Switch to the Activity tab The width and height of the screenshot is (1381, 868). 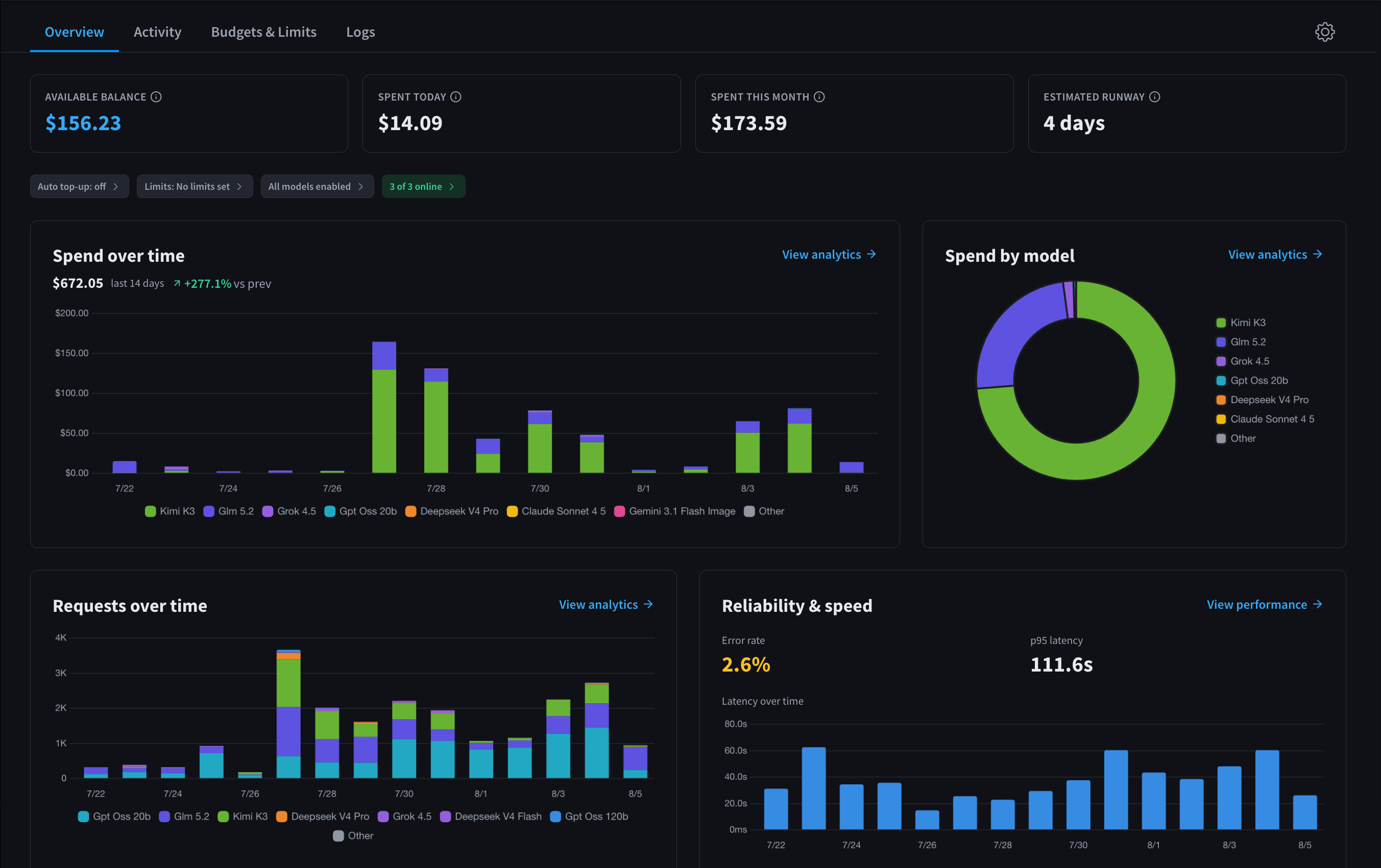pos(157,32)
